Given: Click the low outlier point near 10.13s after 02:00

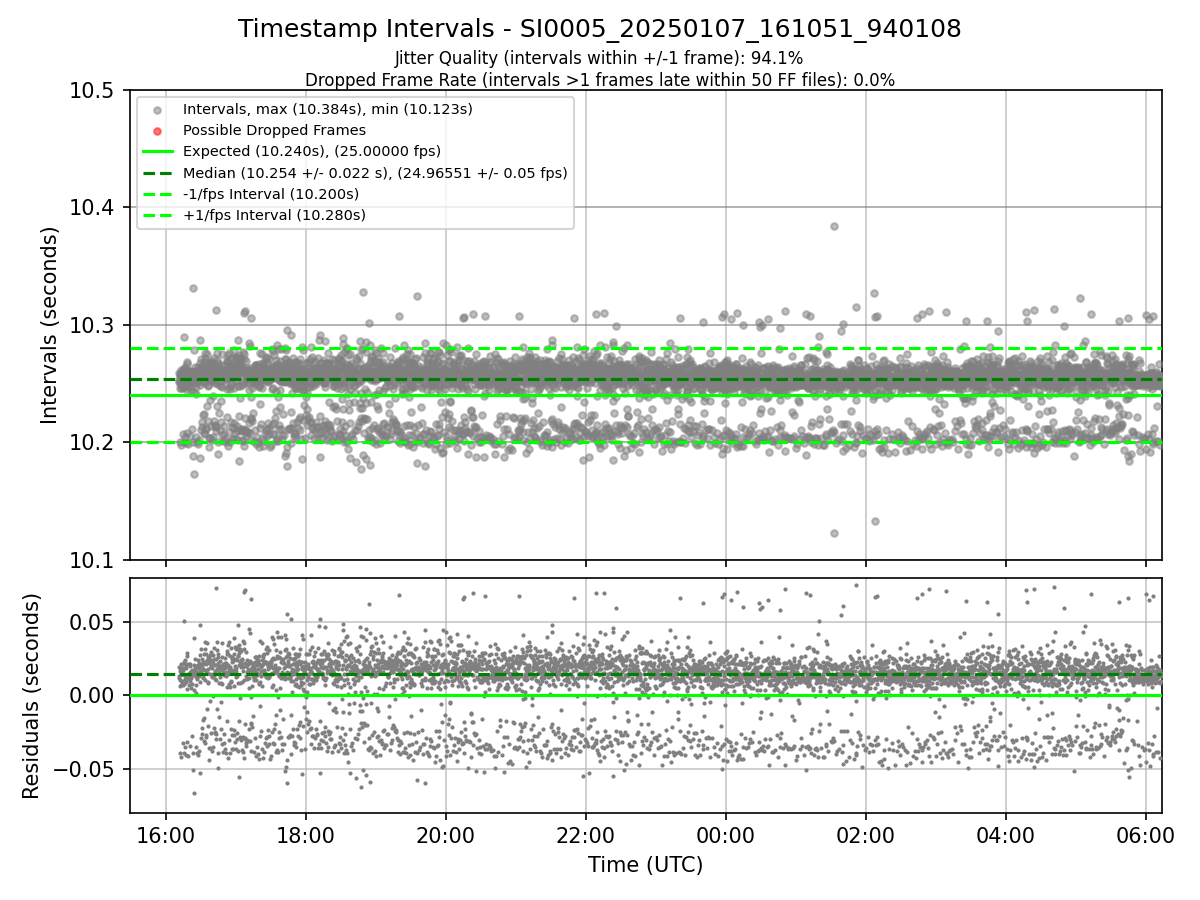Looking at the screenshot, I should click(875, 521).
